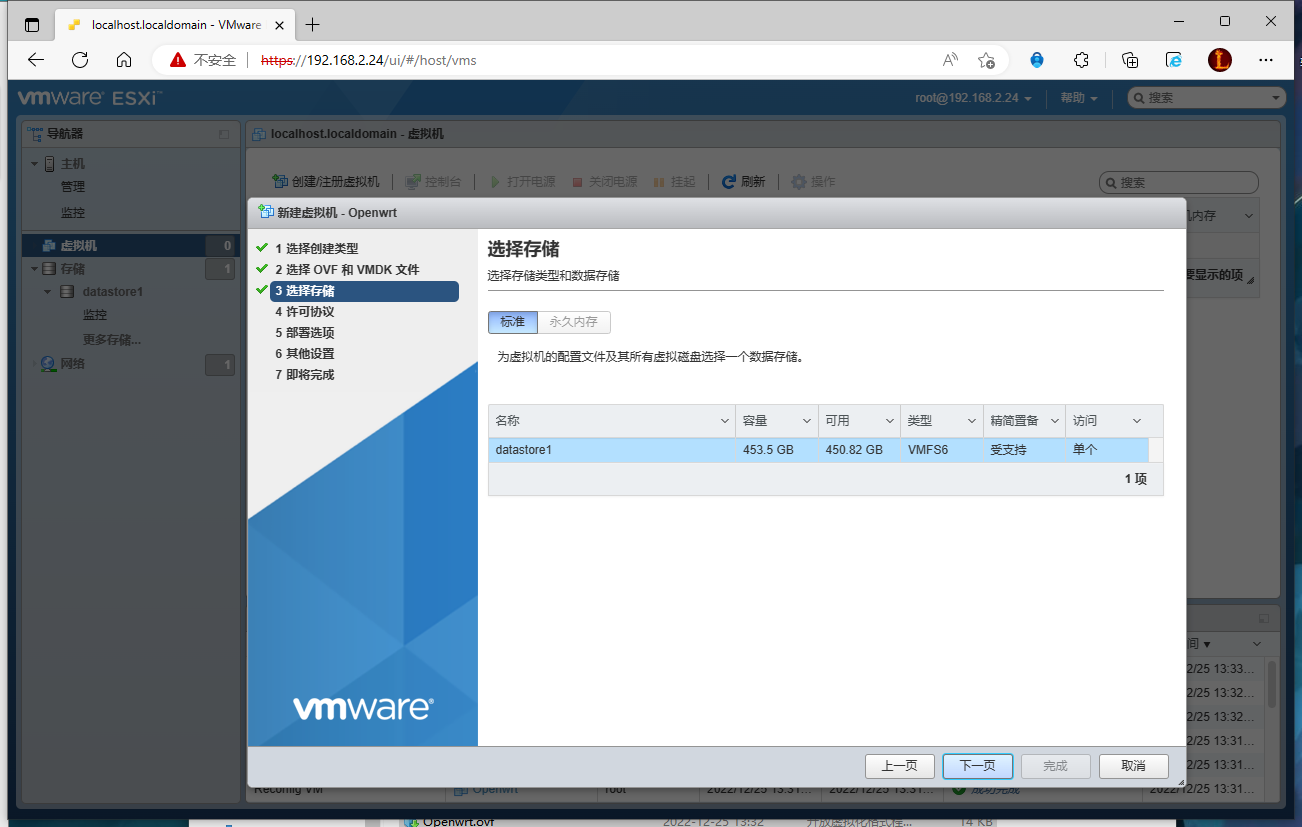Image resolution: width=1302 pixels, height=827 pixels.
Task: Go to wizard step 4 许可协议
Action: [304, 312]
